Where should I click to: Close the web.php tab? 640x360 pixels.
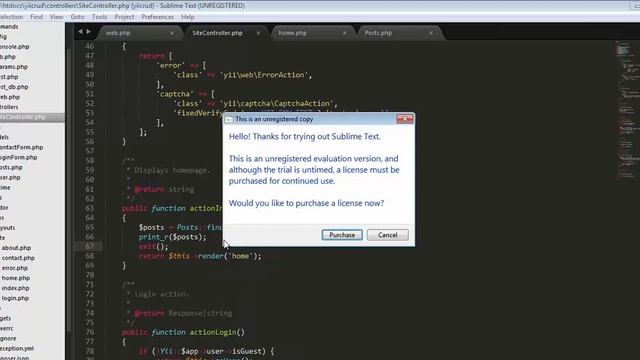point(172,33)
